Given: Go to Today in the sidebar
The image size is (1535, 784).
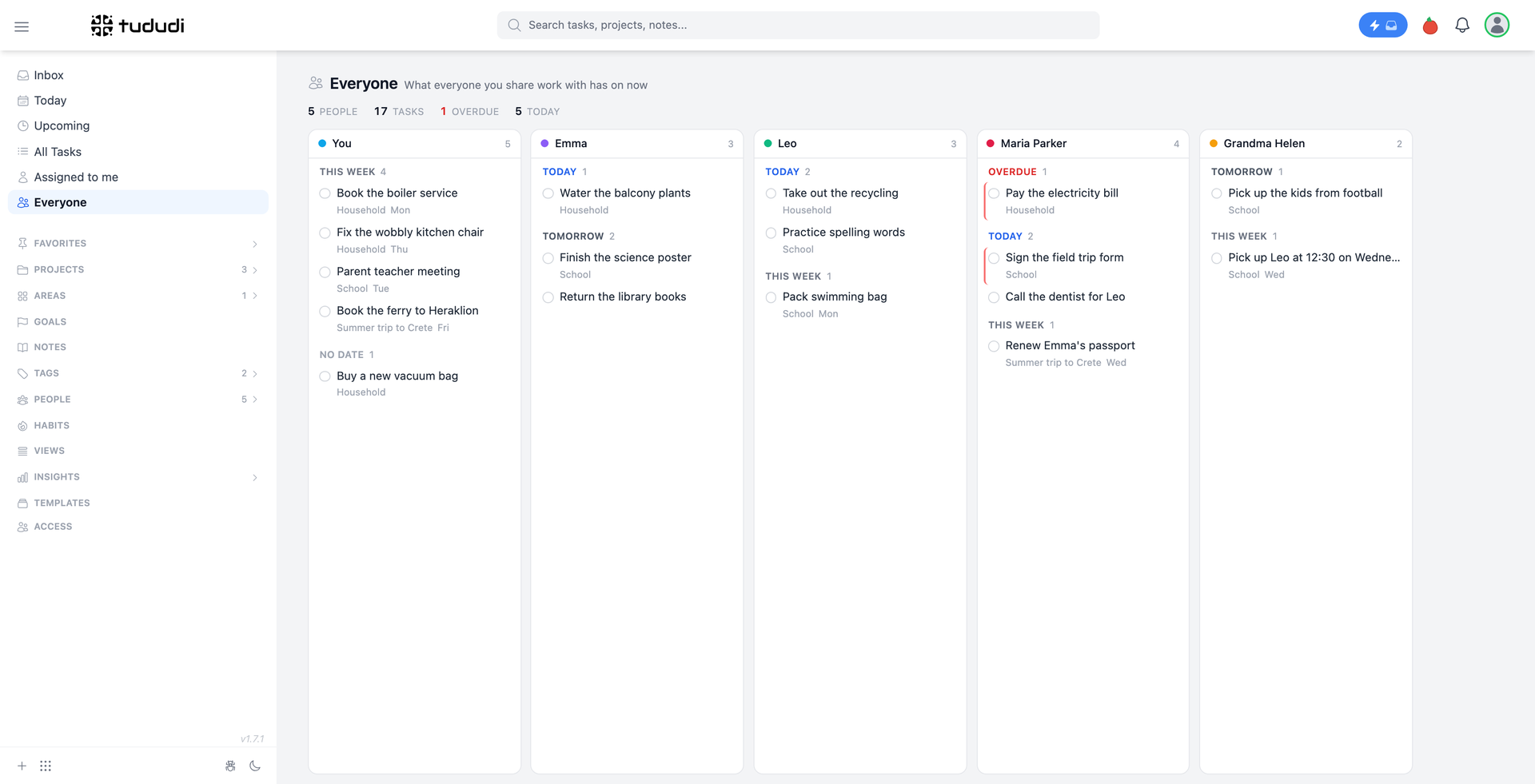Looking at the screenshot, I should point(138,101).
